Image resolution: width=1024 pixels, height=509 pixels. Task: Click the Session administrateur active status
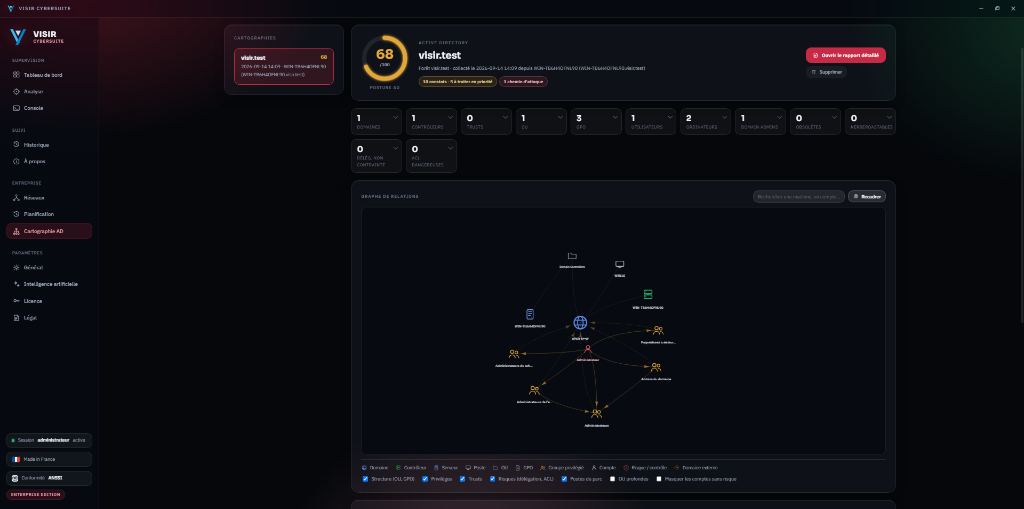(x=49, y=440)
